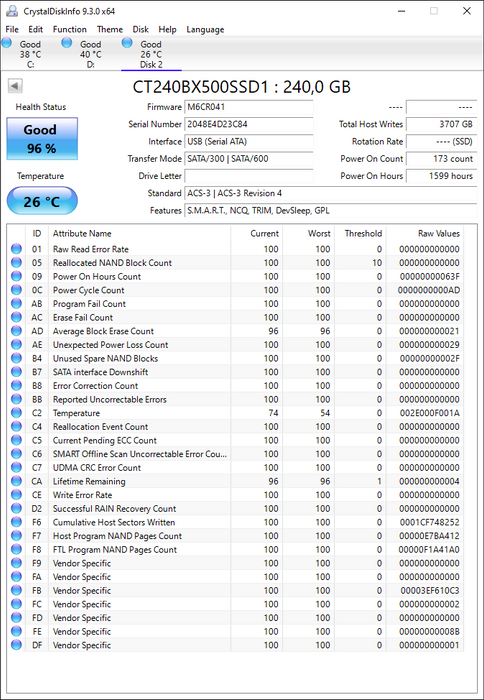Click the Firmware field M6CR041
Image resolution: width=484 pixels, height=700 pixels.
249,107
